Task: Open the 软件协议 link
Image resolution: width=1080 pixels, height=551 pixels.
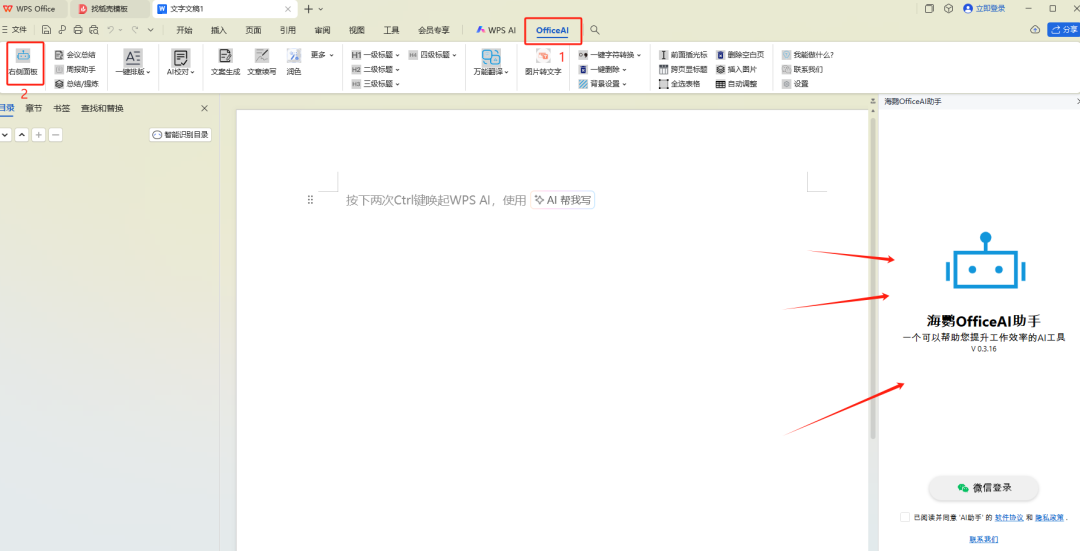Action: click(1009, 517)
